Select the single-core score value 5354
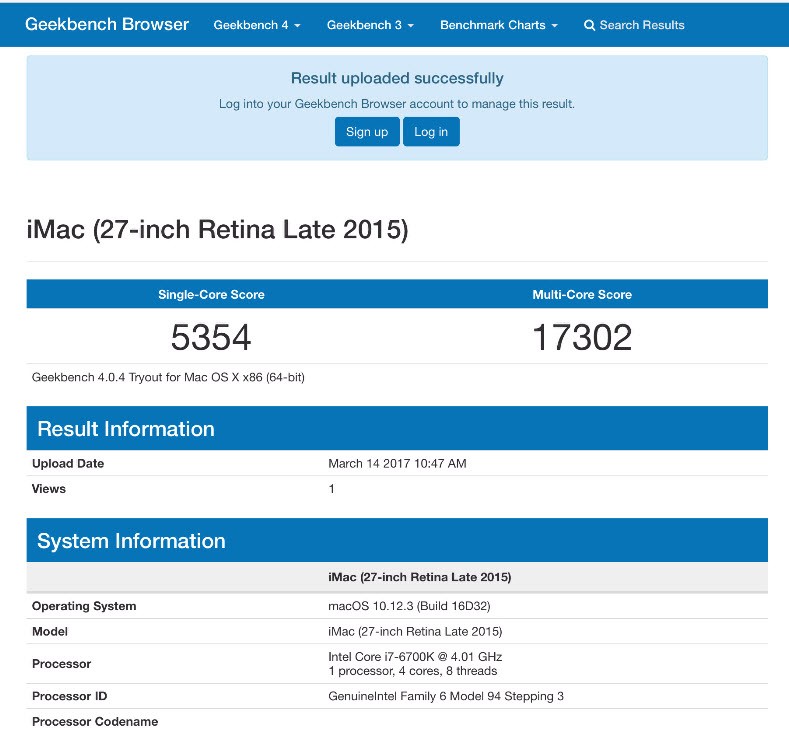789x733 pixels. pyautogui.click(x=211, y=338)
